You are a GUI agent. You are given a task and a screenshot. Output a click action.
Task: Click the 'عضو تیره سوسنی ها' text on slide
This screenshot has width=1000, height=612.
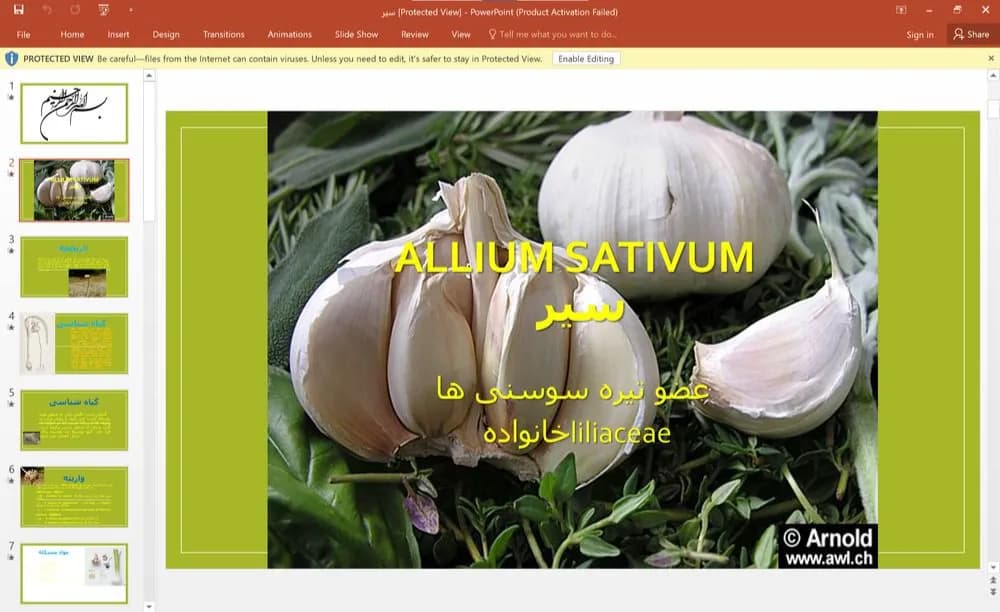coord(573,390)
